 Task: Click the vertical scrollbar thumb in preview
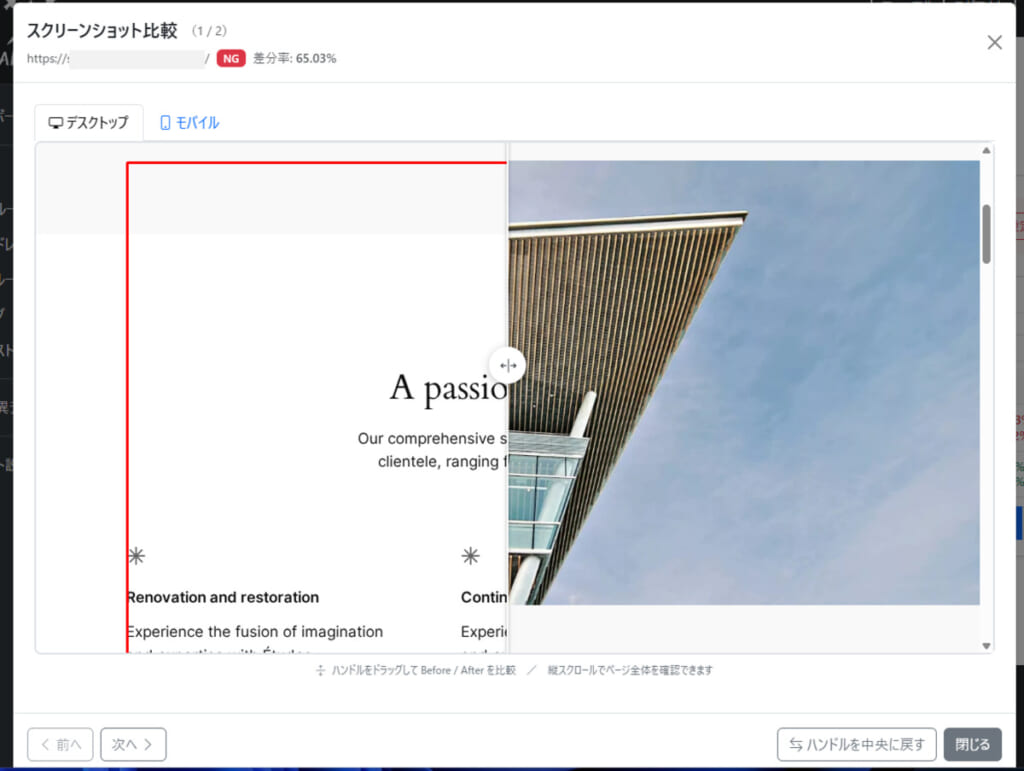pyautogui.click(x=987, y=234)
